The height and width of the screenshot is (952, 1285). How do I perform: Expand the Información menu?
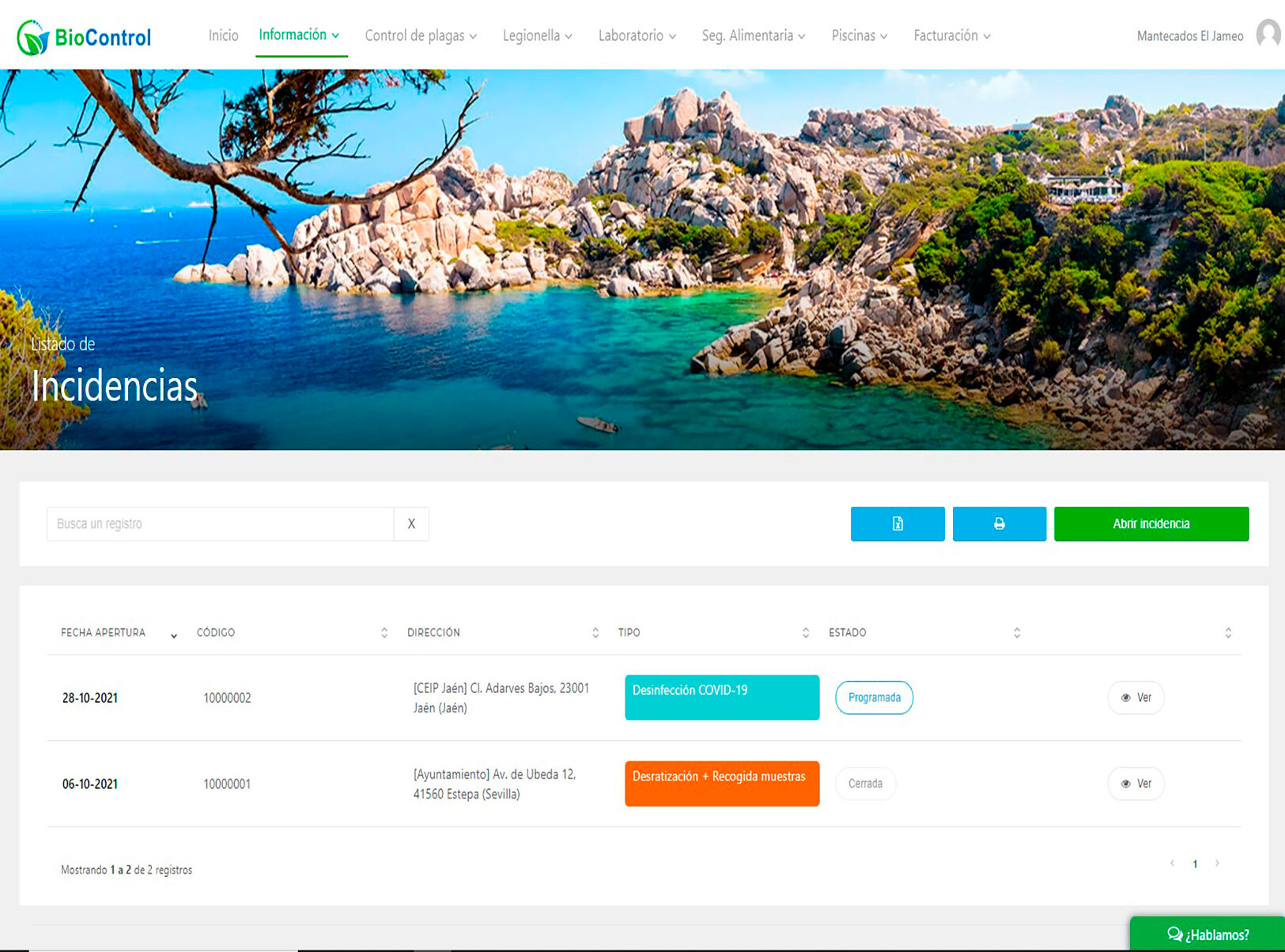click(300, 35)
